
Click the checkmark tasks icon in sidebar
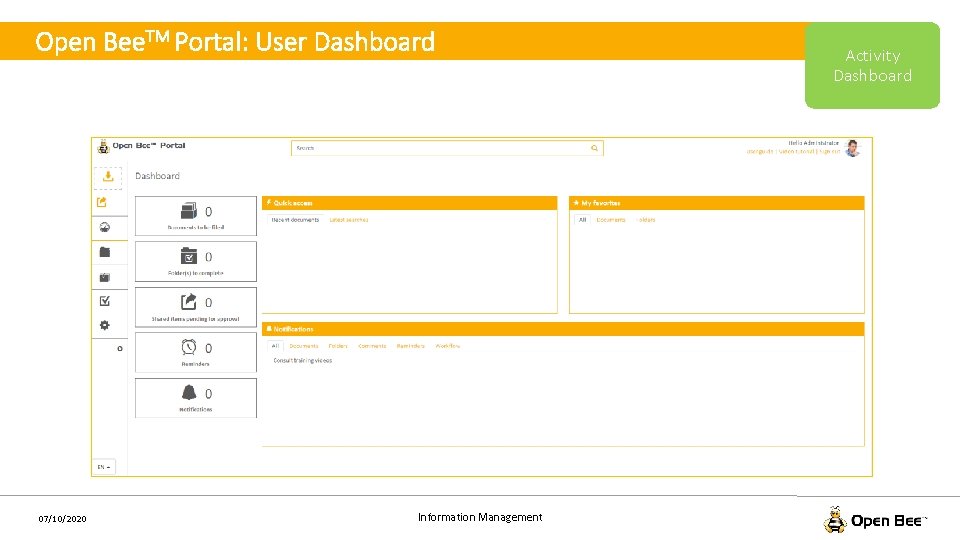coord(105,301)
